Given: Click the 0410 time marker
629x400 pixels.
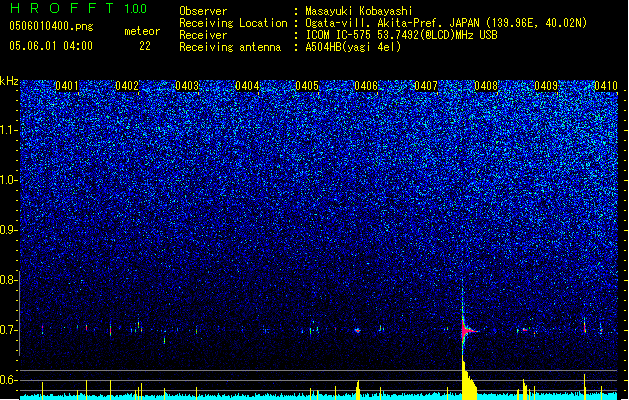Looking at the screenshot, I should coord(606,86).
